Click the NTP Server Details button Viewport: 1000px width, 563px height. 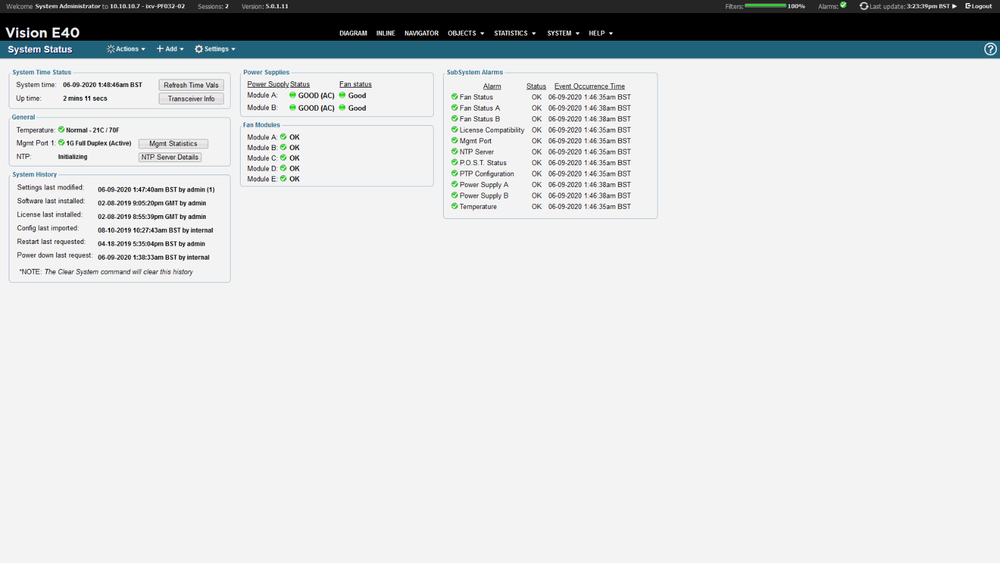170,157
